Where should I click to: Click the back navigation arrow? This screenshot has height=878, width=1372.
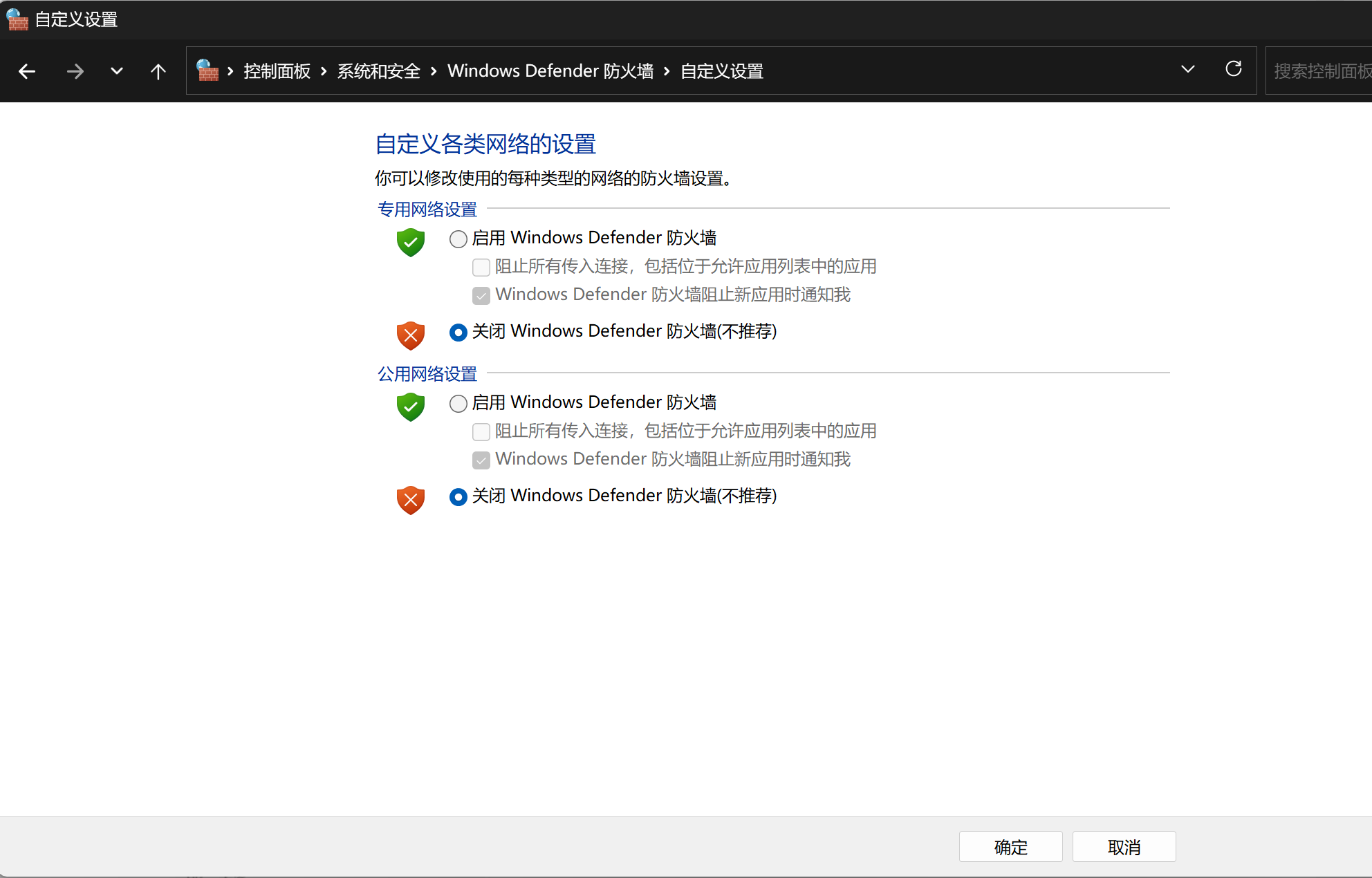click(x=27, y=71)
